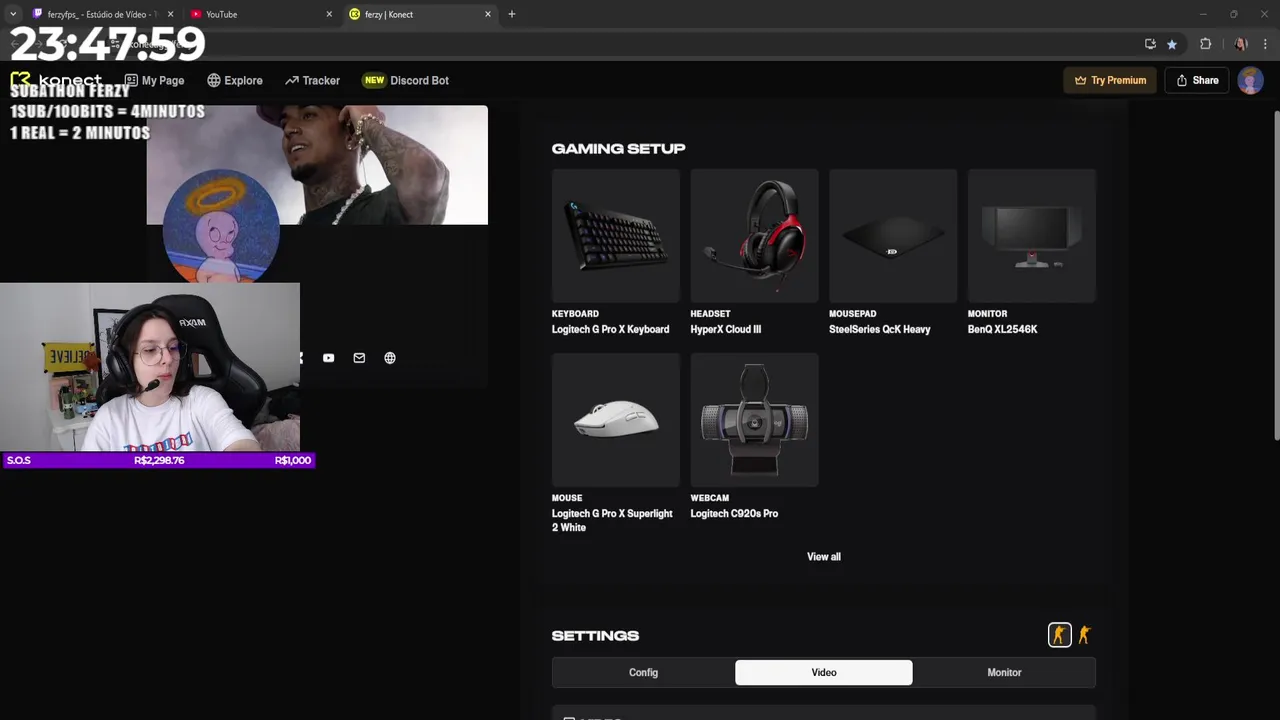Click the SteelSeries QcK Heavy name
The width and height of the screenshot is (1280, 720).
coord(879,329)
